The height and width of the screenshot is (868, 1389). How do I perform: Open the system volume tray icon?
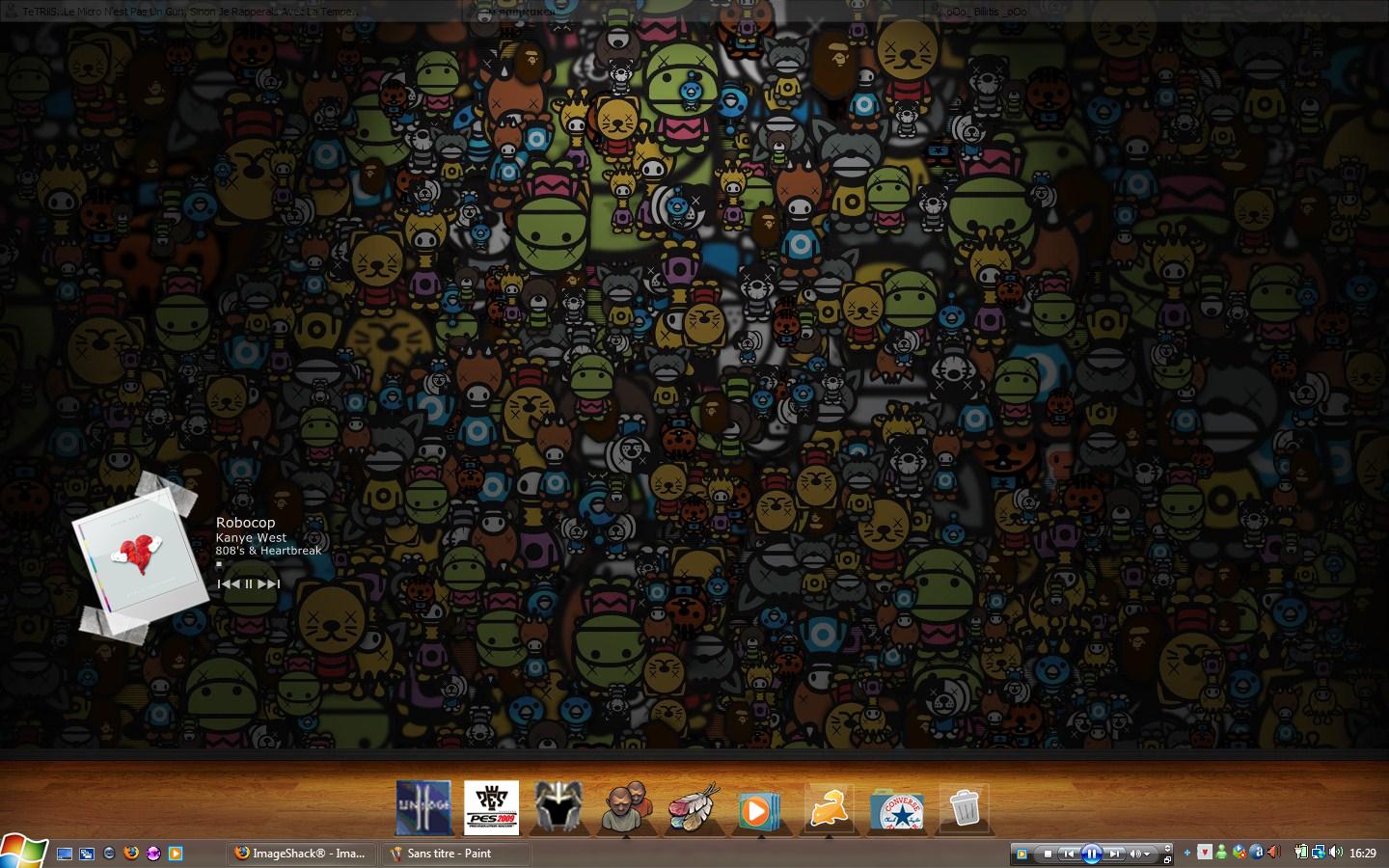(x=1335, y=853)
